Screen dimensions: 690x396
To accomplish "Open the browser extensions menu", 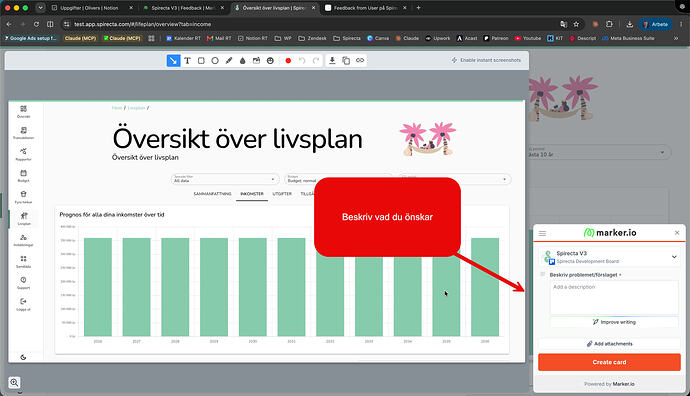I will click(x=609, y=24).
